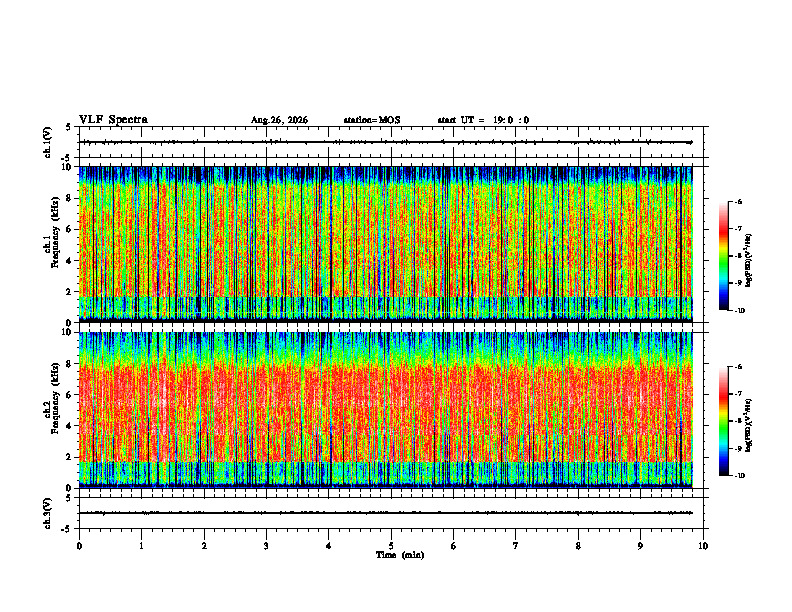
Task: Click tick label "3" on the time axis
Action: [266, 546]
